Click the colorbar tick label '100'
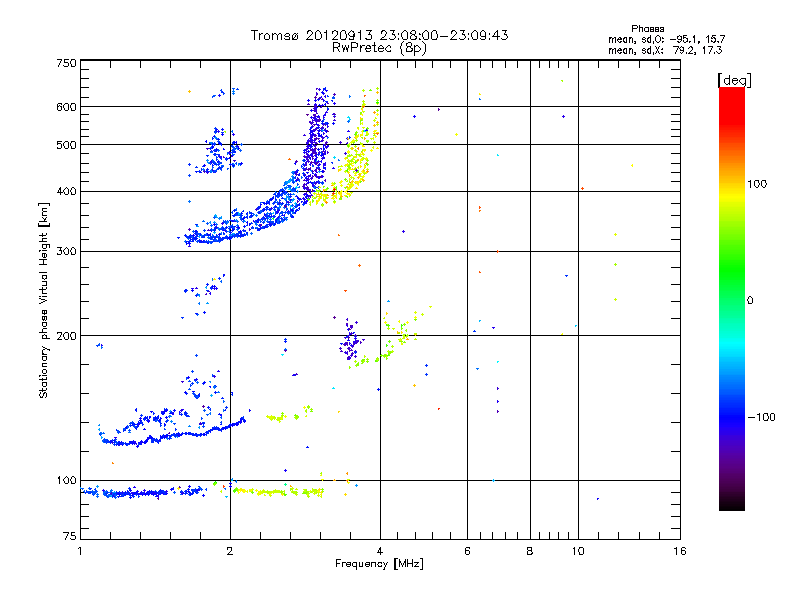 (757, 184)
